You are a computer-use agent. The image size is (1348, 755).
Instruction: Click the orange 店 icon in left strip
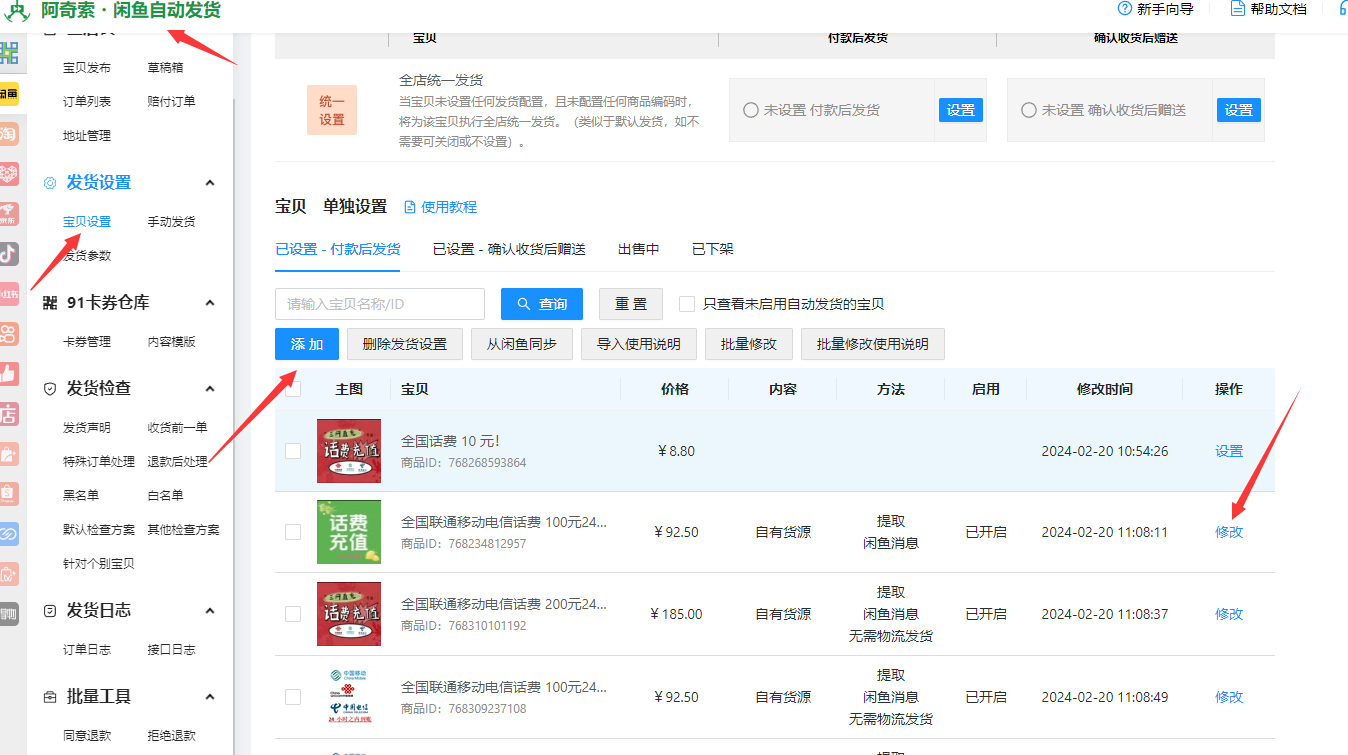(9, 413)
